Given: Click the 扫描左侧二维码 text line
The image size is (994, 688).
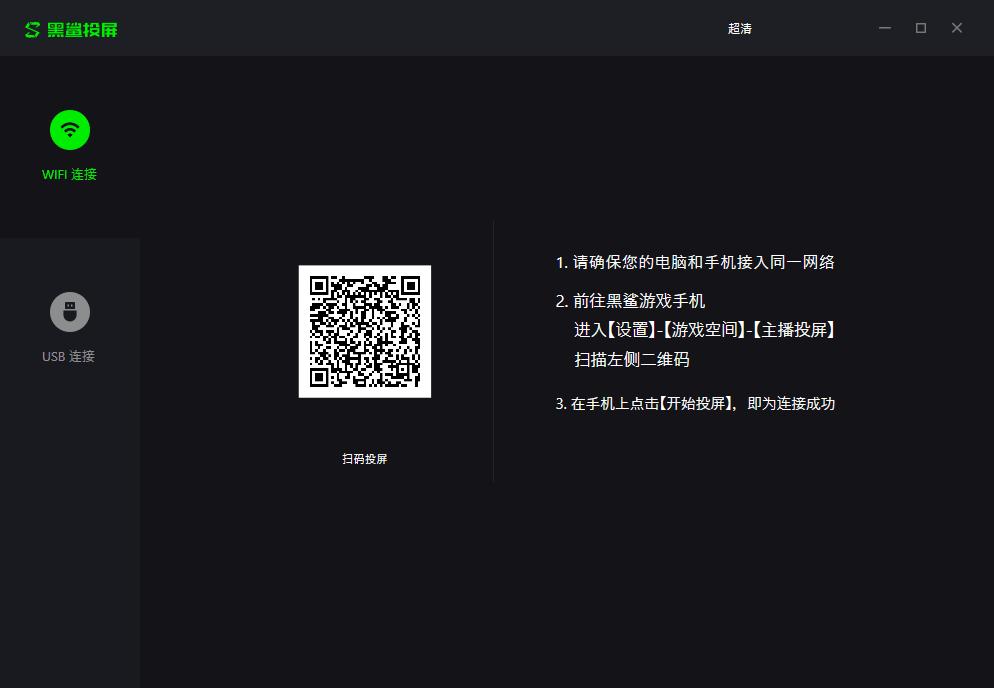Looking at the screenshot, I should point(631,360).
